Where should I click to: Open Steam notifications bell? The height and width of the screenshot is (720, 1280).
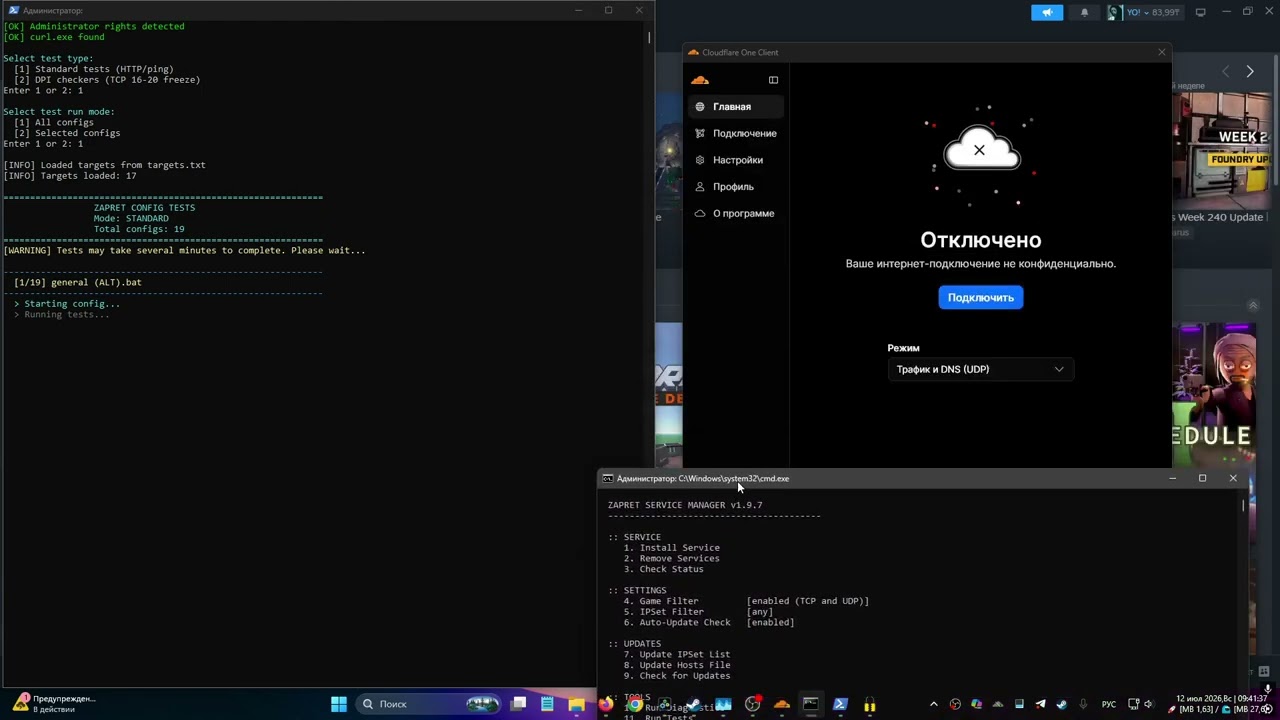1084,12
